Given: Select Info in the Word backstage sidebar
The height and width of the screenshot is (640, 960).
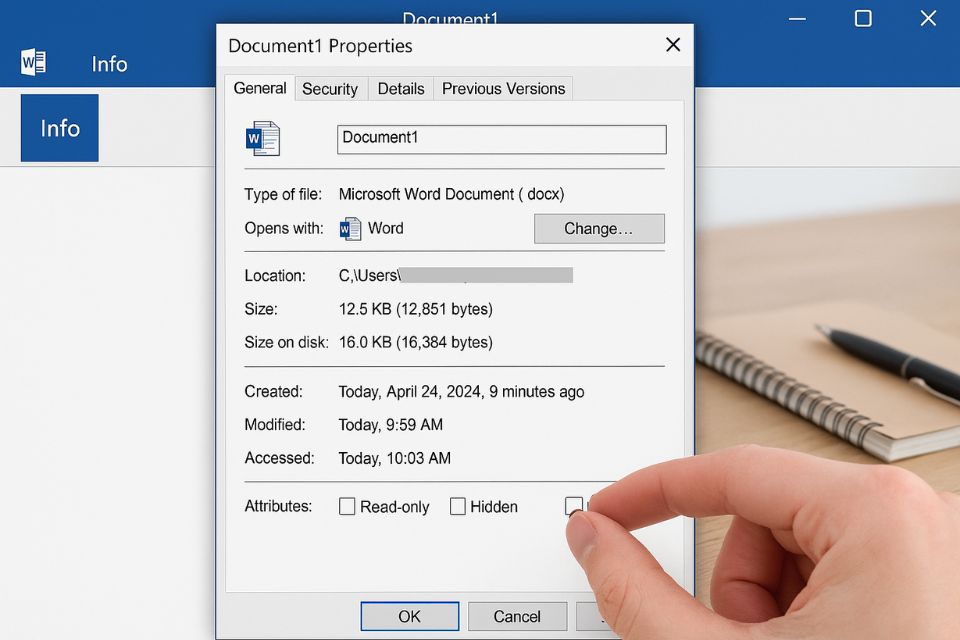Looking at the screenshot, I should point(59,128).
